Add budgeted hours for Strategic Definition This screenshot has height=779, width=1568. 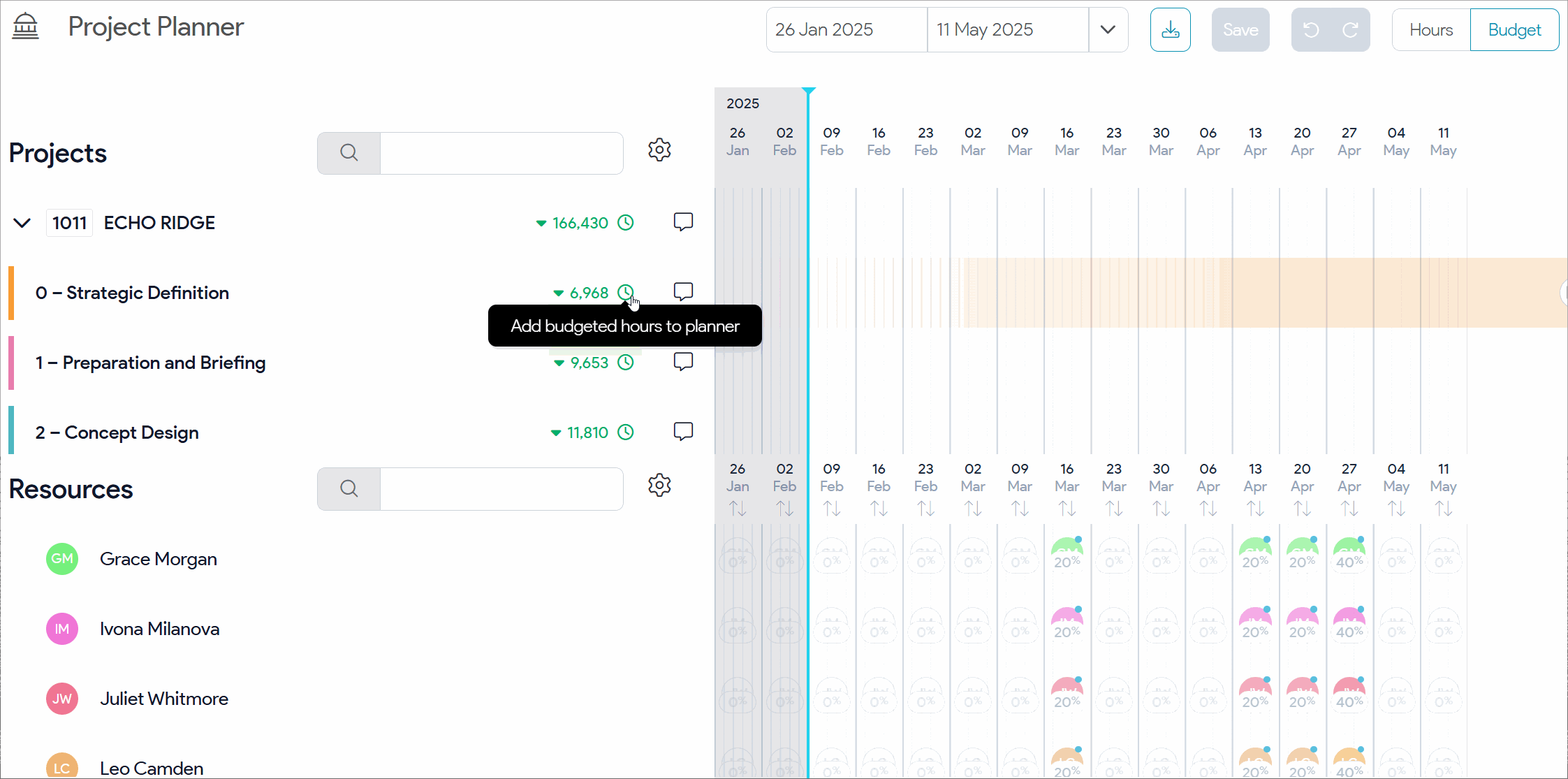pyautogui.click(x=626, y=293)
